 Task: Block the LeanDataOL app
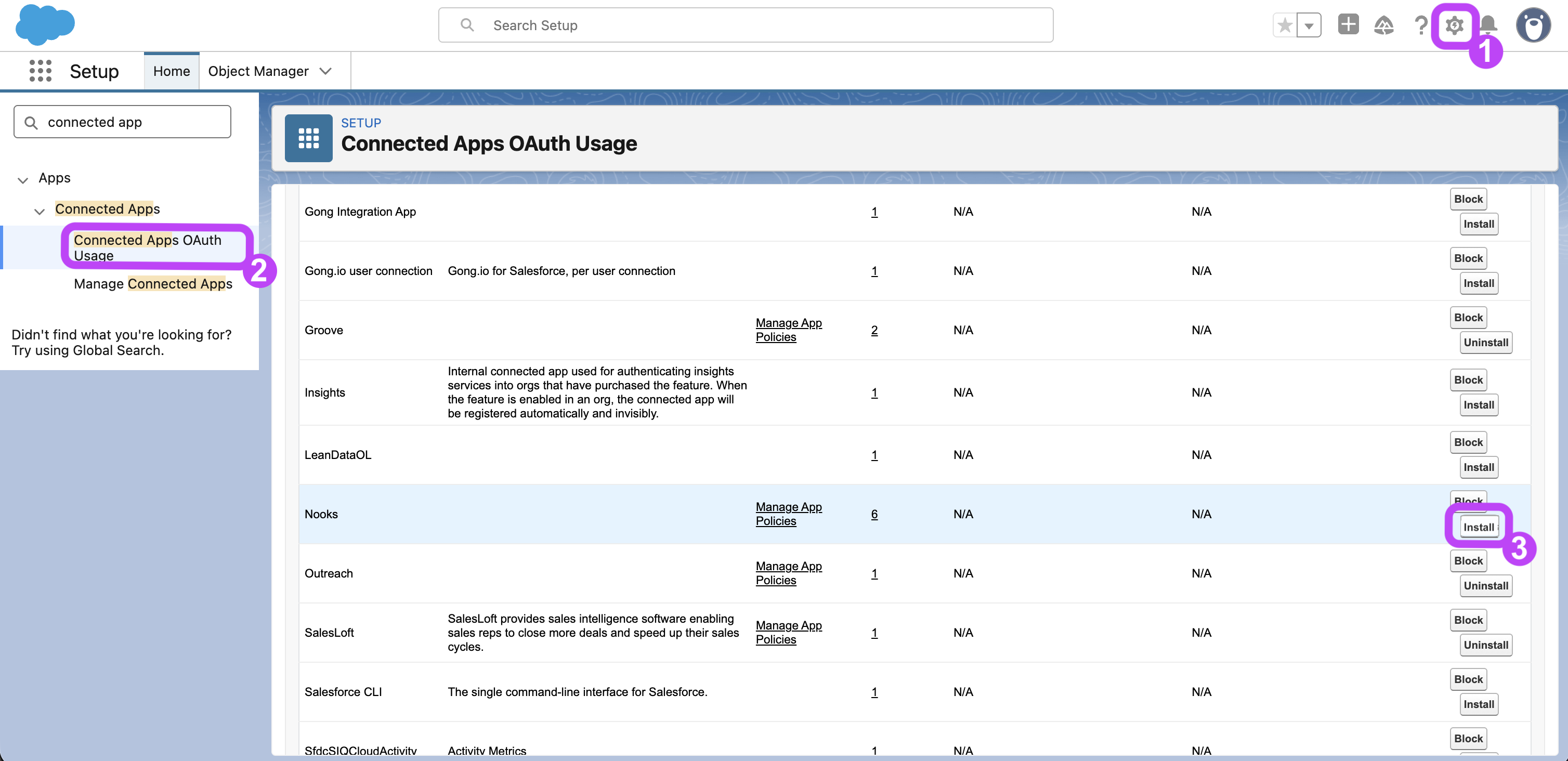coord(1468,442)
